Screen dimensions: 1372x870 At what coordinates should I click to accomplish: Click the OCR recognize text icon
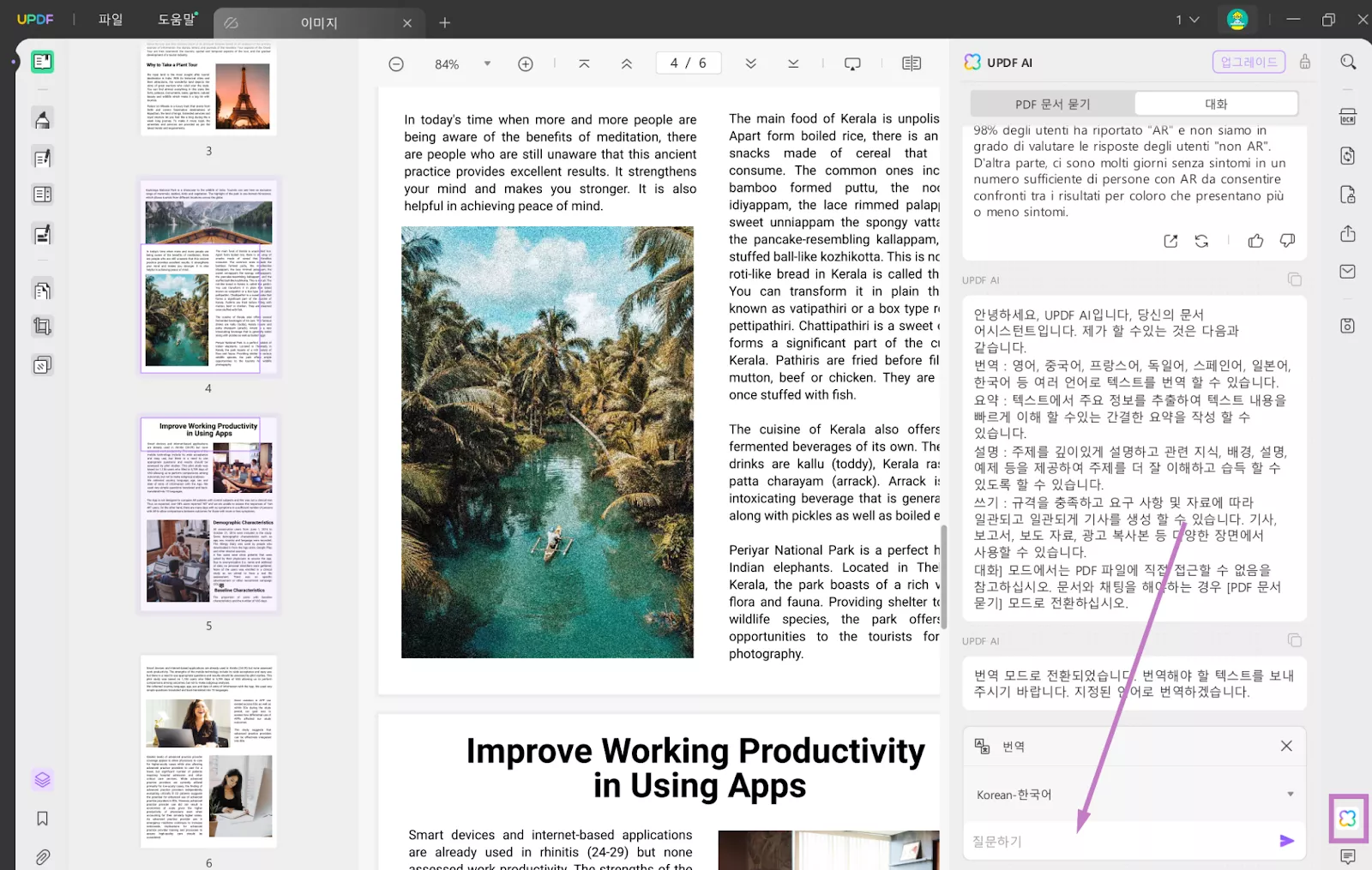tap(1347, 117)
